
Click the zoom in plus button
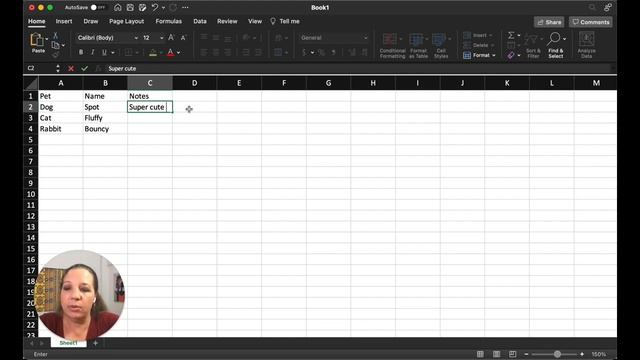tap(582, 354)
